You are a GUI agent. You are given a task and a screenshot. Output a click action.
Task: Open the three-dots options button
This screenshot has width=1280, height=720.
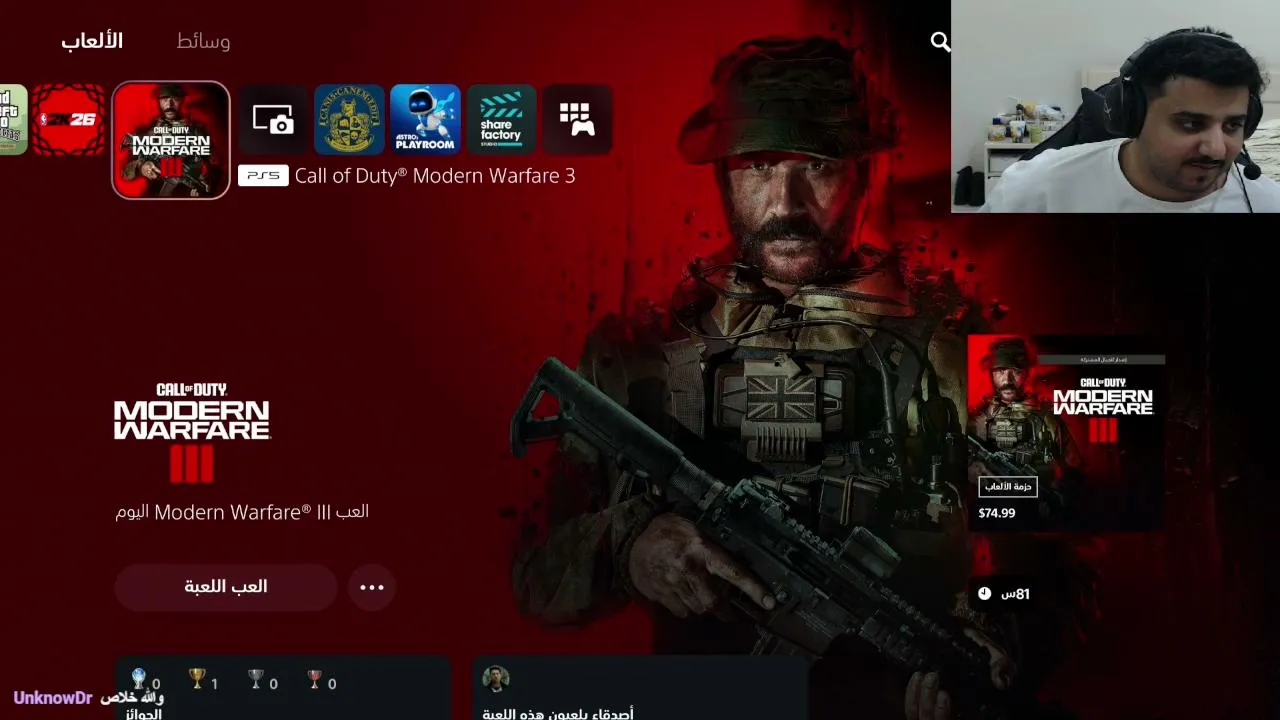tap(372, 587)
